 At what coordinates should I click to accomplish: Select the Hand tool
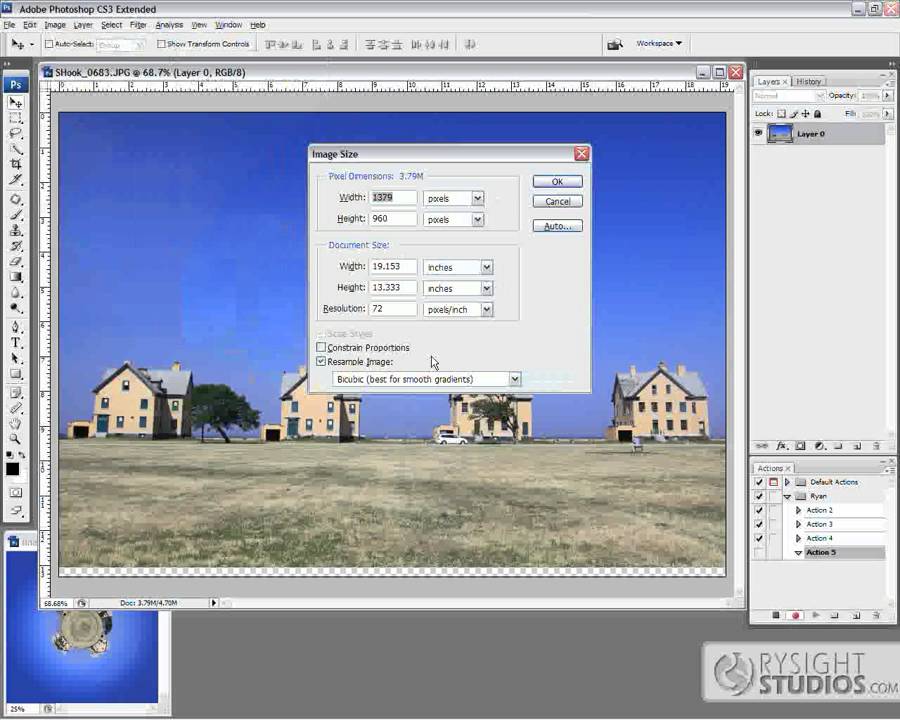(x=15, y=424)
